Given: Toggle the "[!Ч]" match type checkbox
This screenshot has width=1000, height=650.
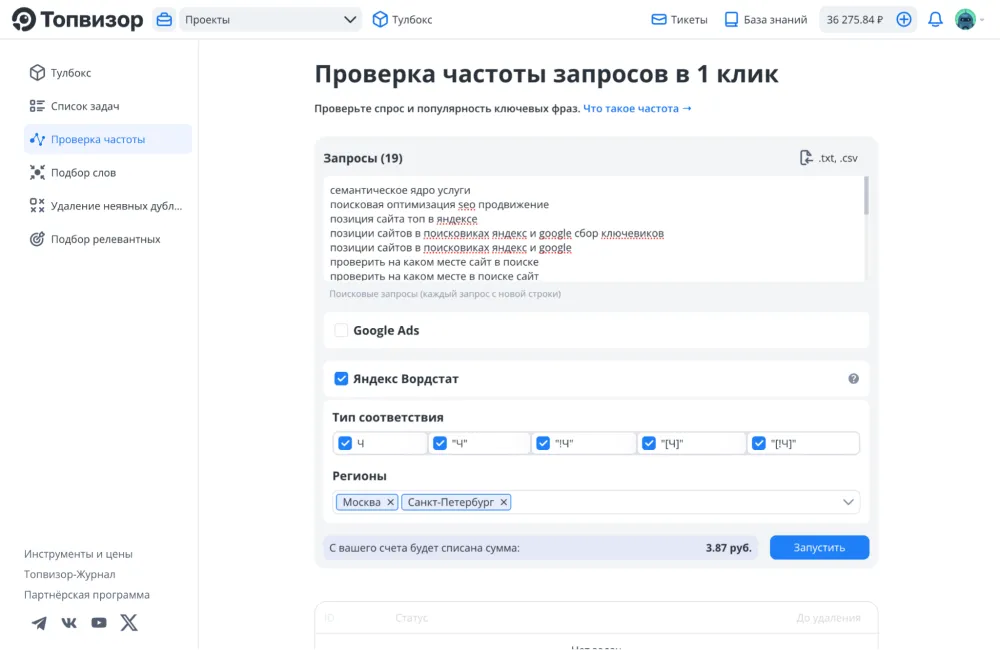Looking at the screenshot, I should [759, 443].
